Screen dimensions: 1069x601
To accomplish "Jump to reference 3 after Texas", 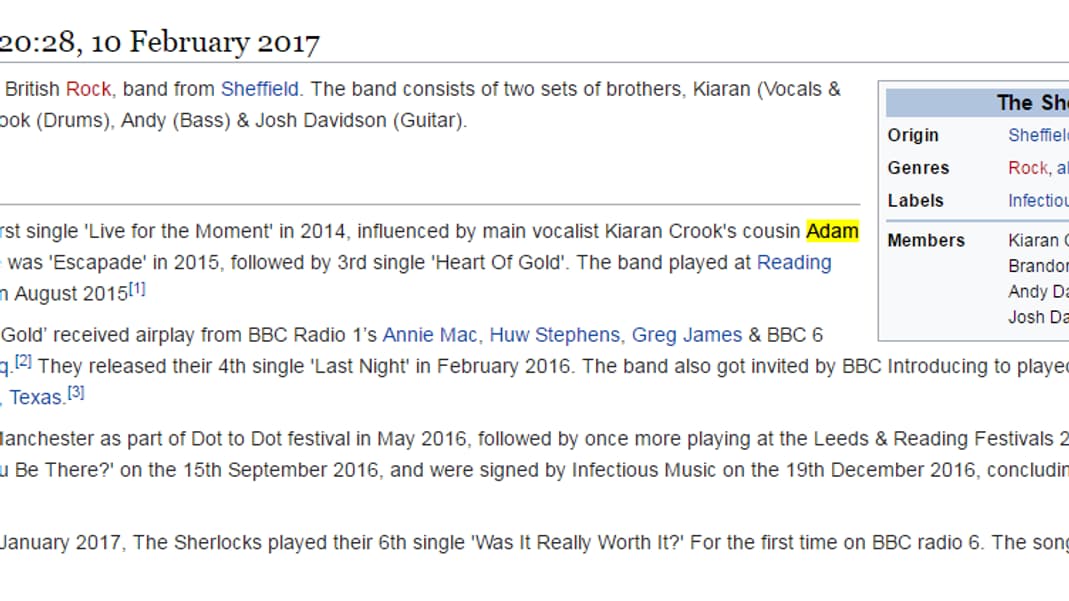I will 76,392.
